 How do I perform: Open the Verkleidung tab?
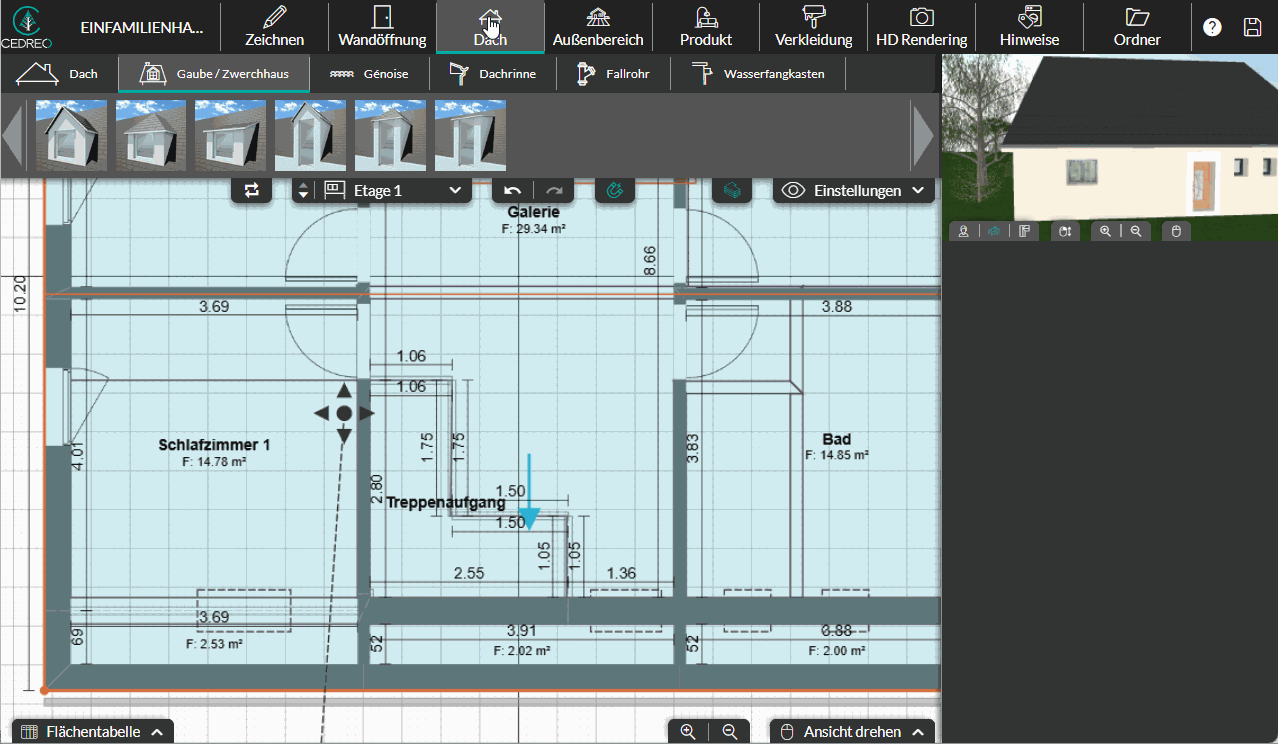pos(814,27)
